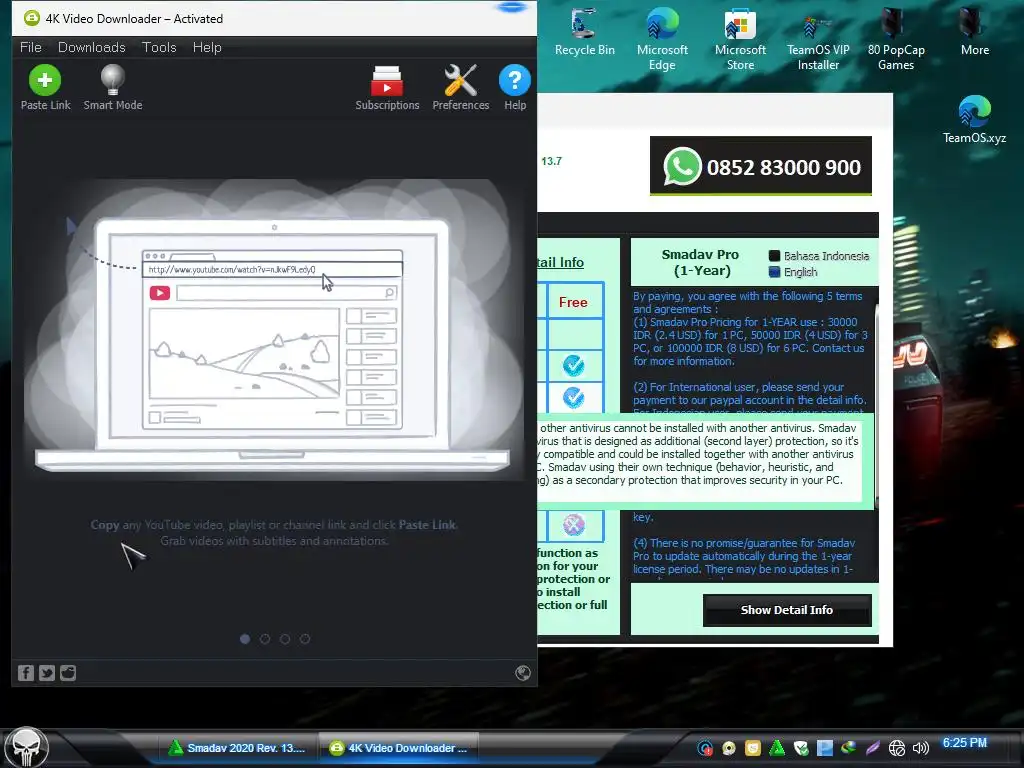Click the Instagram icon in downloader footer

coord(68,673)
